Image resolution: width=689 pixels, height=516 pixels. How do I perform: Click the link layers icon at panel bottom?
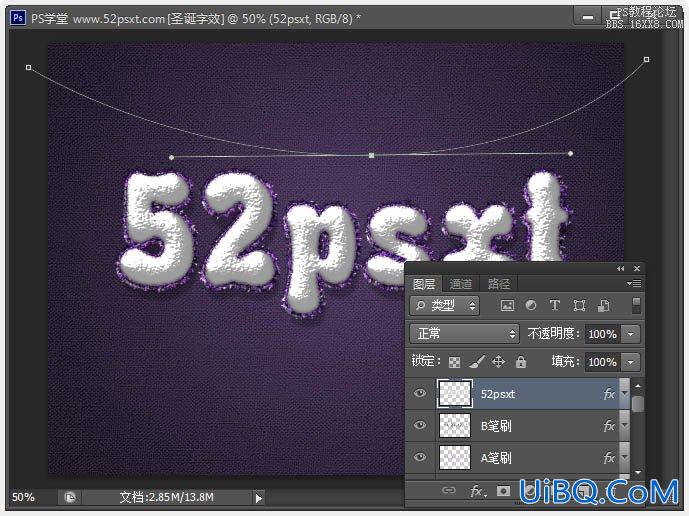click(449, 490)
